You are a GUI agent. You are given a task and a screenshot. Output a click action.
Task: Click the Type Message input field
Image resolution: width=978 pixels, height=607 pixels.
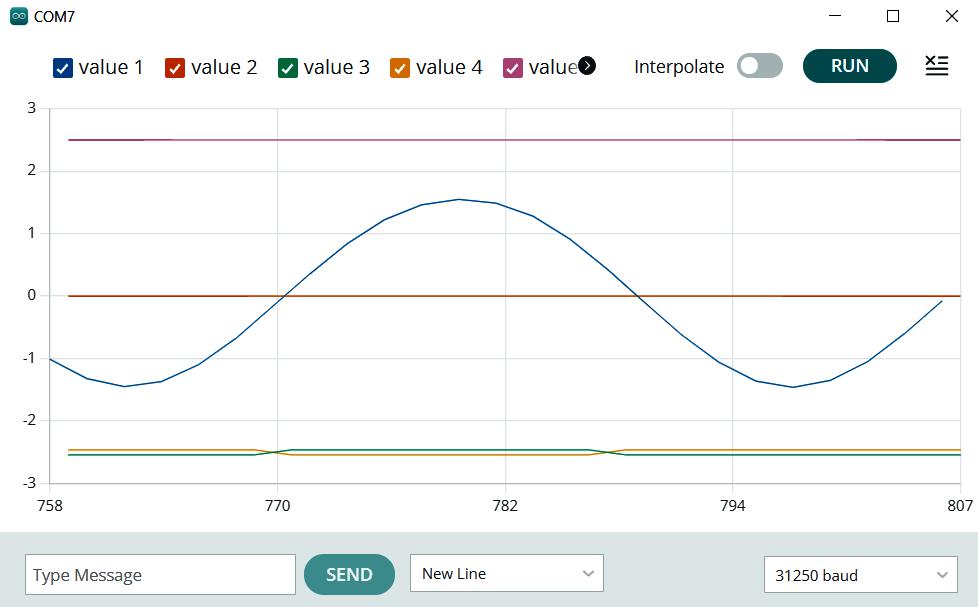(160, 575)
